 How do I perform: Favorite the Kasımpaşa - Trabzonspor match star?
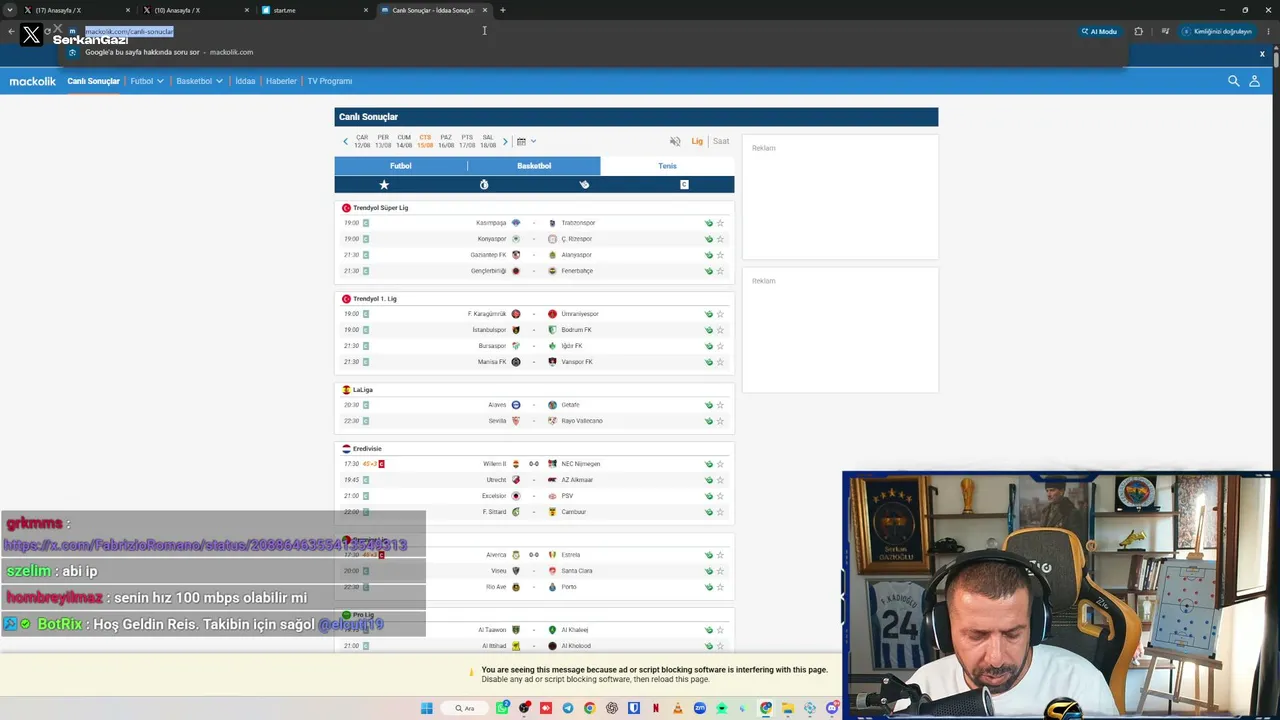(x=720, y=223)
